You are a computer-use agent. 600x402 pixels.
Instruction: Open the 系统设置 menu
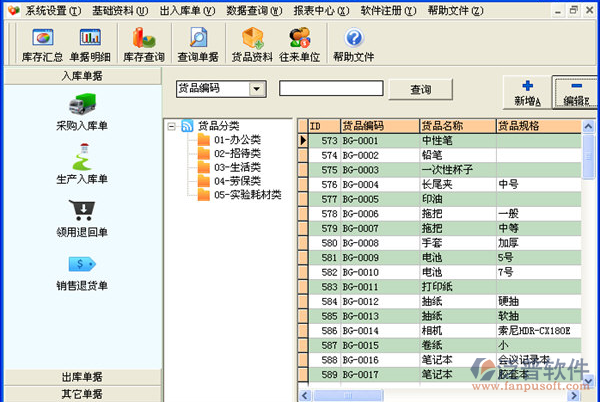click(x=53, y=9)
